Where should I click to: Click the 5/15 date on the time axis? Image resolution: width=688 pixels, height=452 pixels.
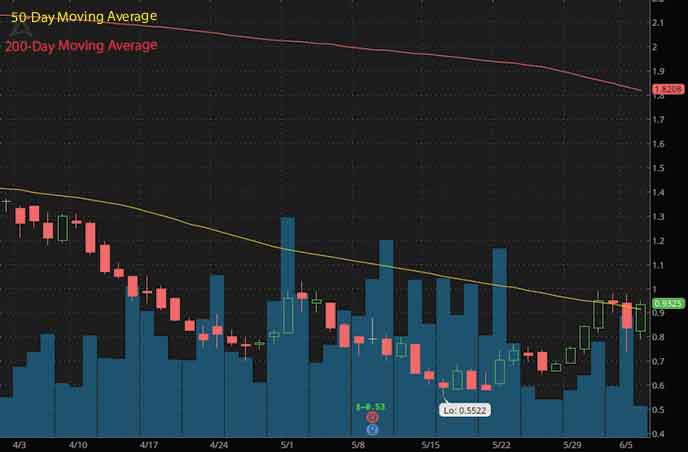430,445
